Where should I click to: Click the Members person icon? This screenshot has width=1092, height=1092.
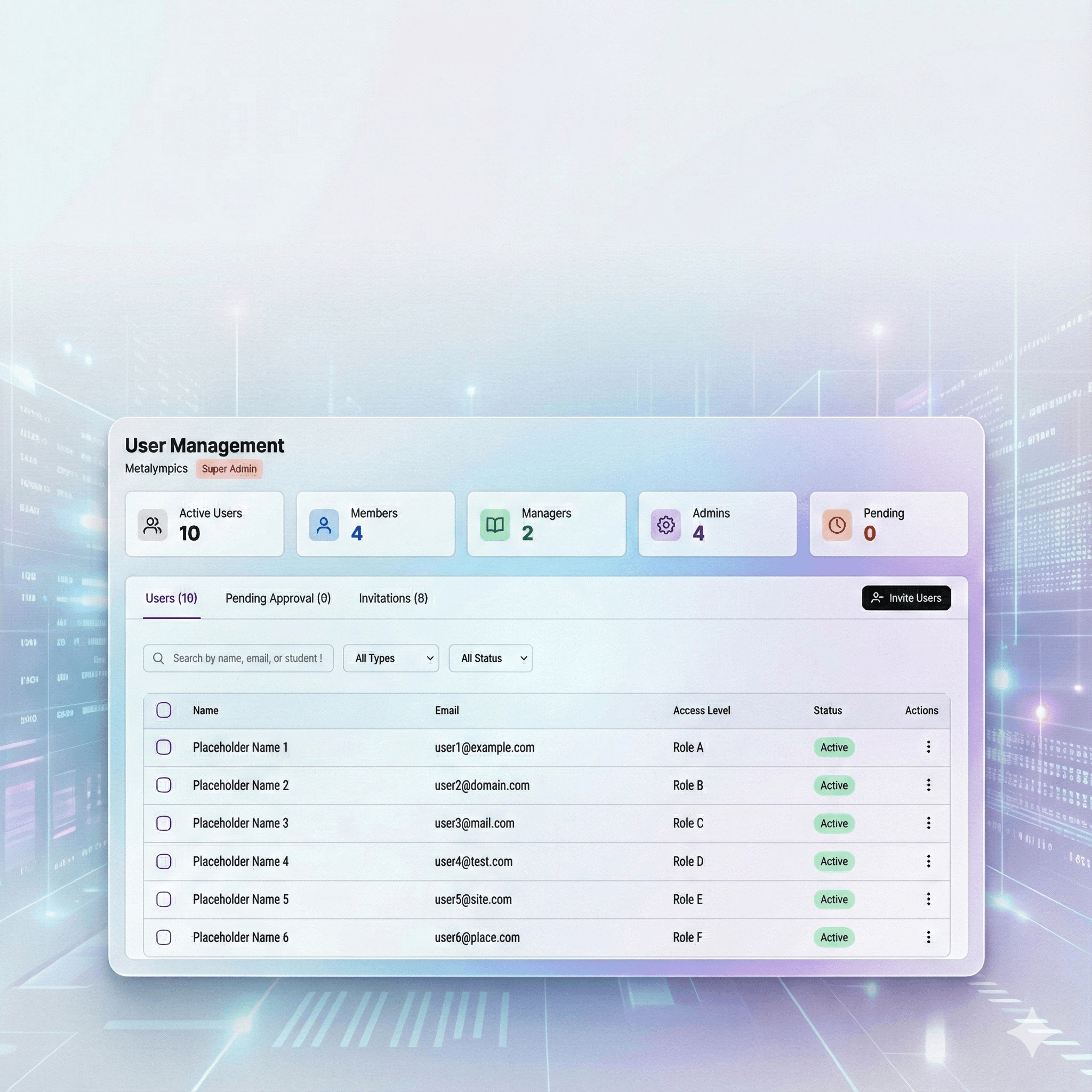click(324, 525)
